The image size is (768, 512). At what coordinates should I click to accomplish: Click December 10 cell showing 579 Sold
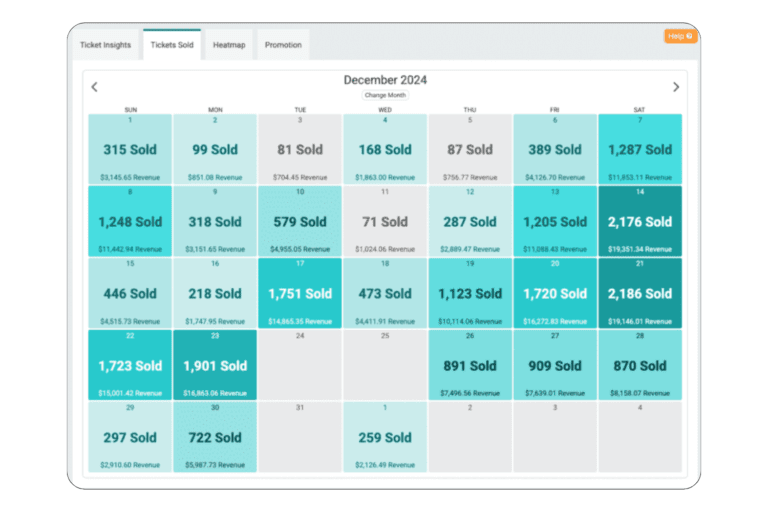300,222
